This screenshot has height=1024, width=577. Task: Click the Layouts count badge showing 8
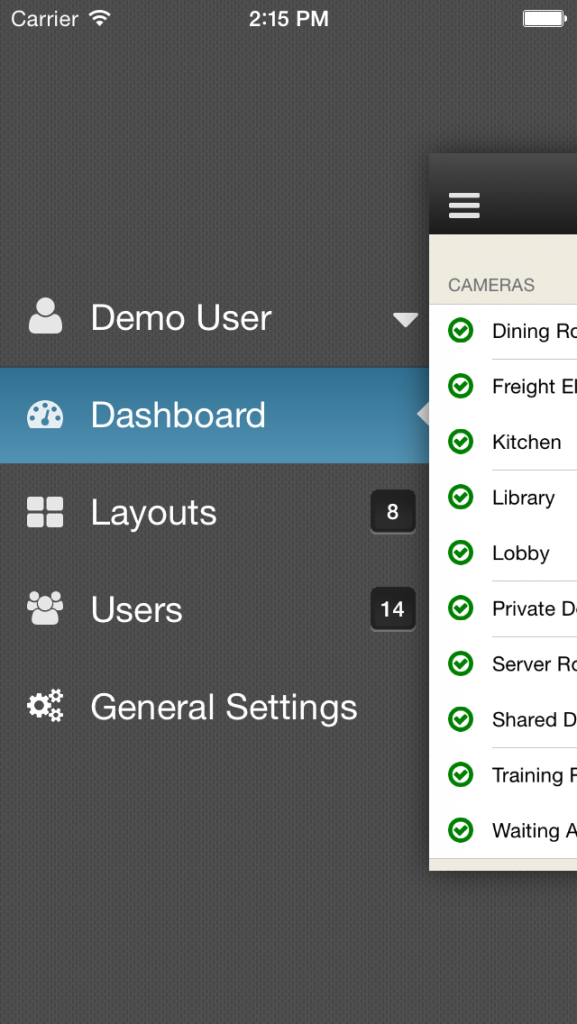[392, 511]
